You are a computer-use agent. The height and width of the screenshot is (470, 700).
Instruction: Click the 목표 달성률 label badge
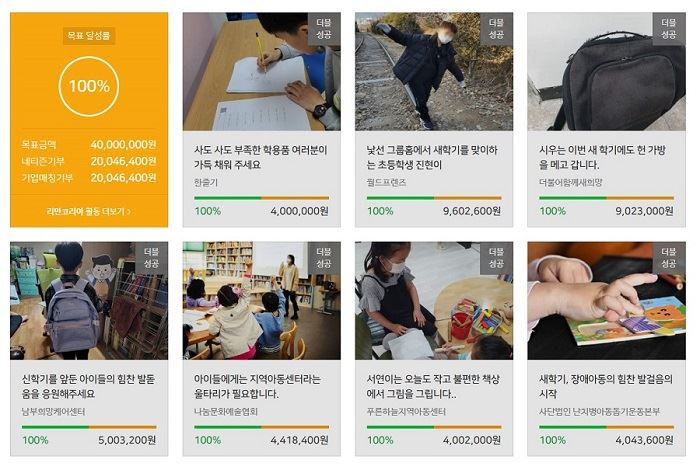pos(89,36)
